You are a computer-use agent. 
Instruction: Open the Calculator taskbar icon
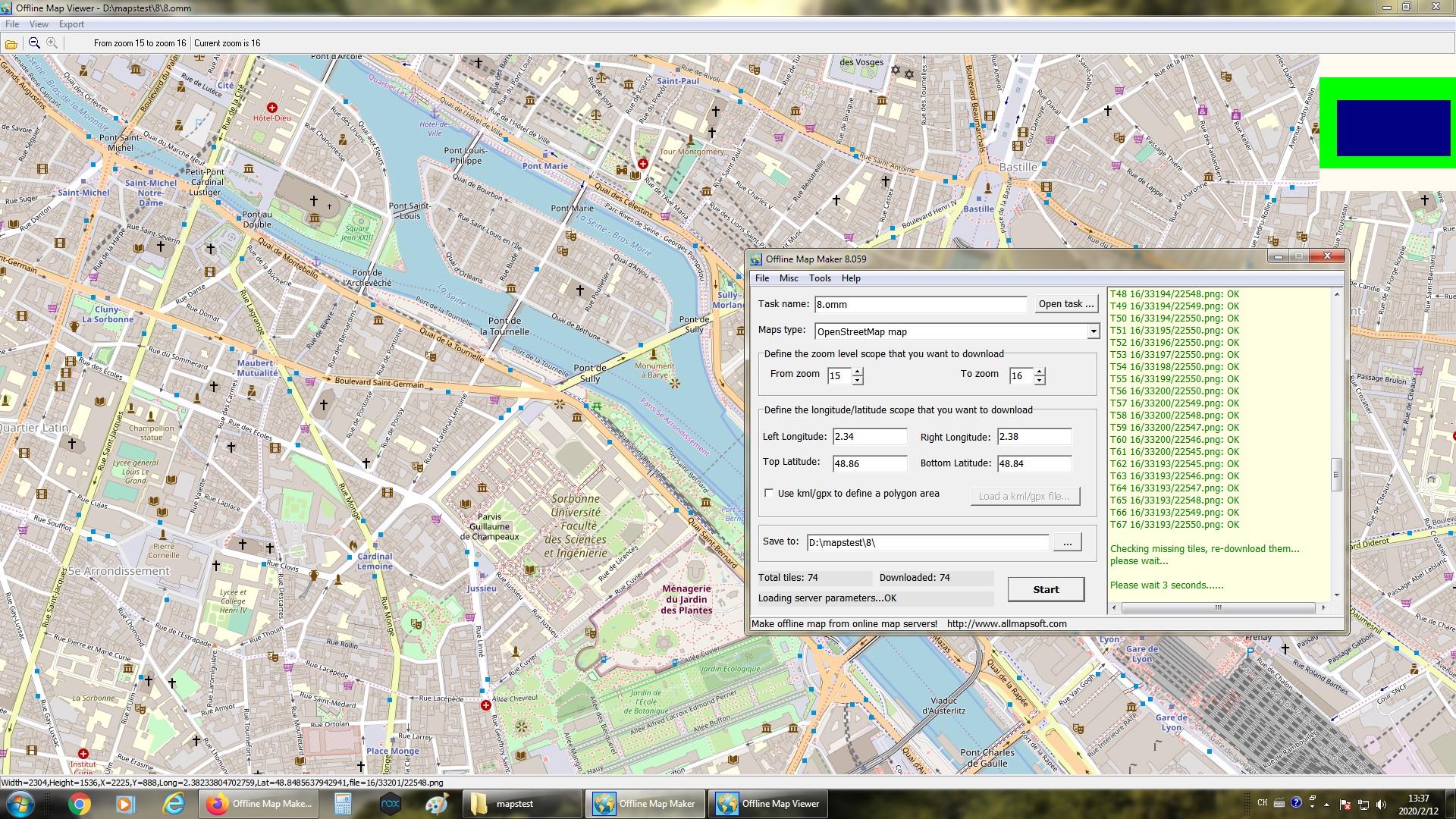343,804
